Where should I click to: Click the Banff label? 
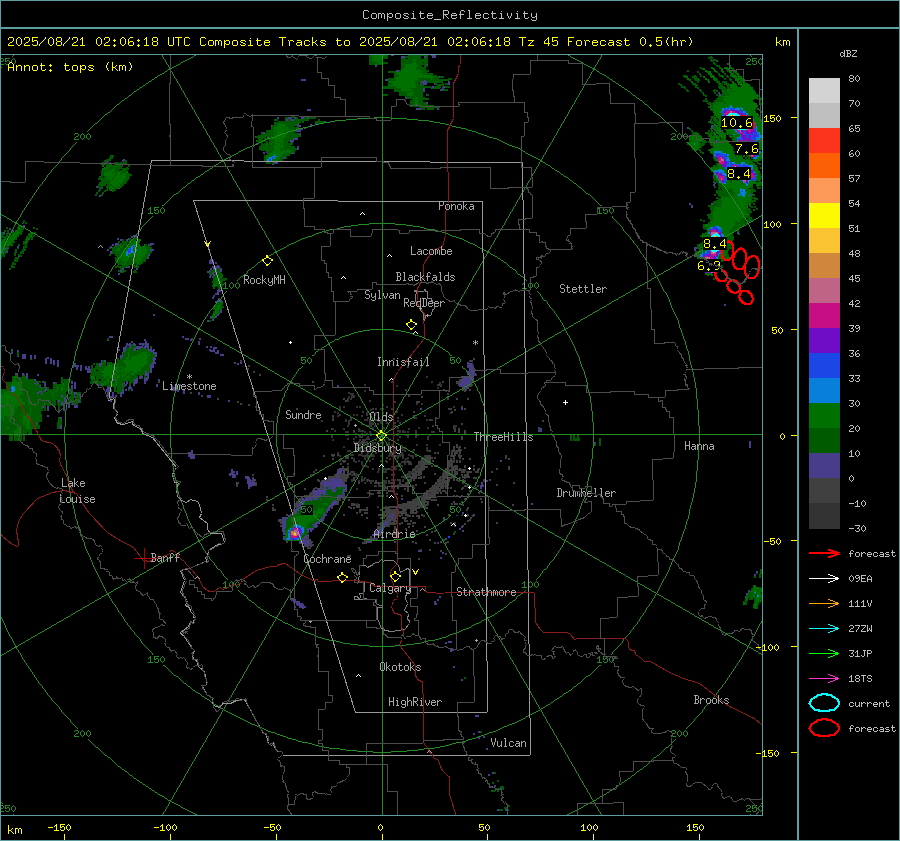165,557
